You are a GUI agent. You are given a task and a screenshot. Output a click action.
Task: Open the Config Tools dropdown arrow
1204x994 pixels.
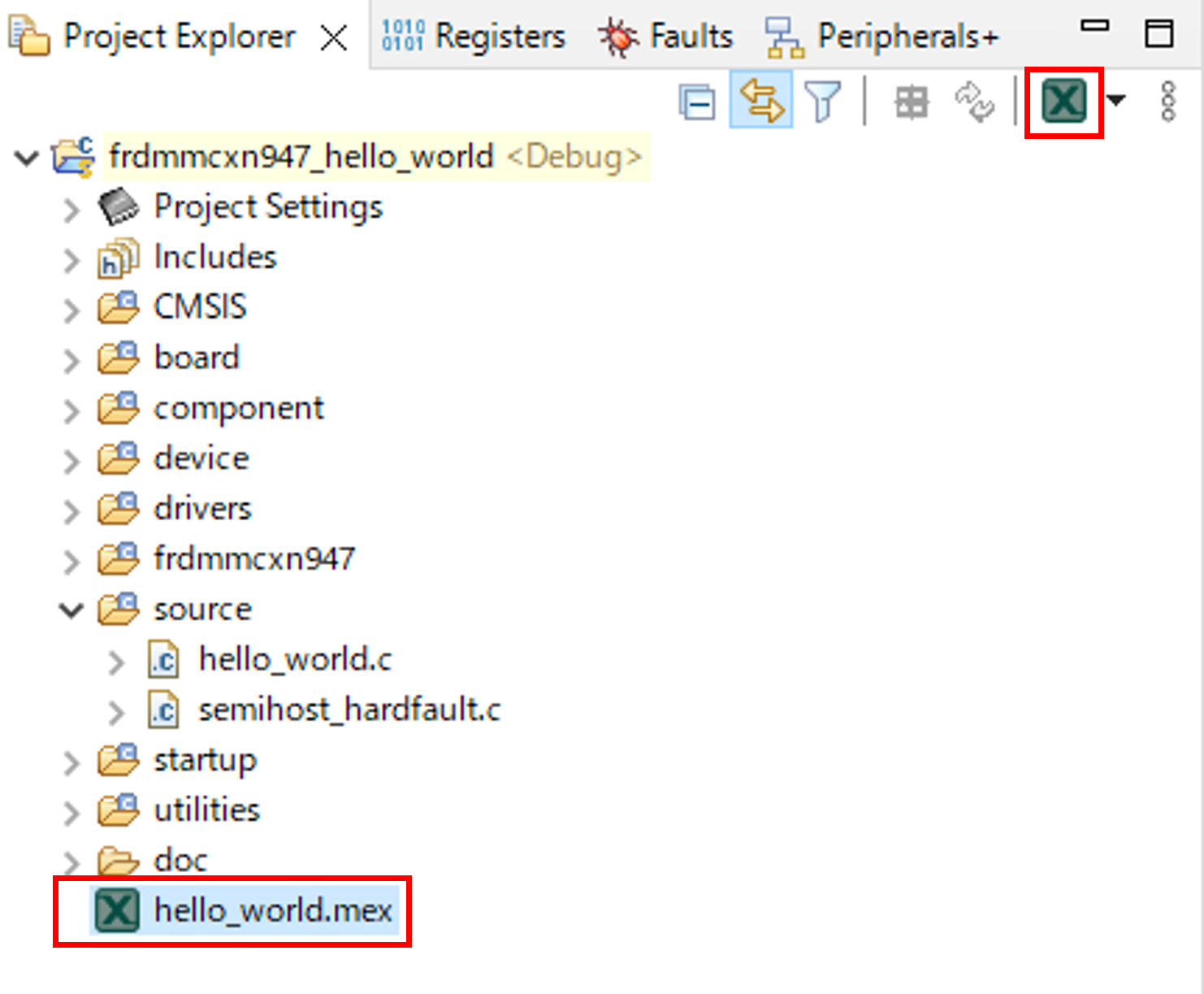click(x=1116, y=101)
